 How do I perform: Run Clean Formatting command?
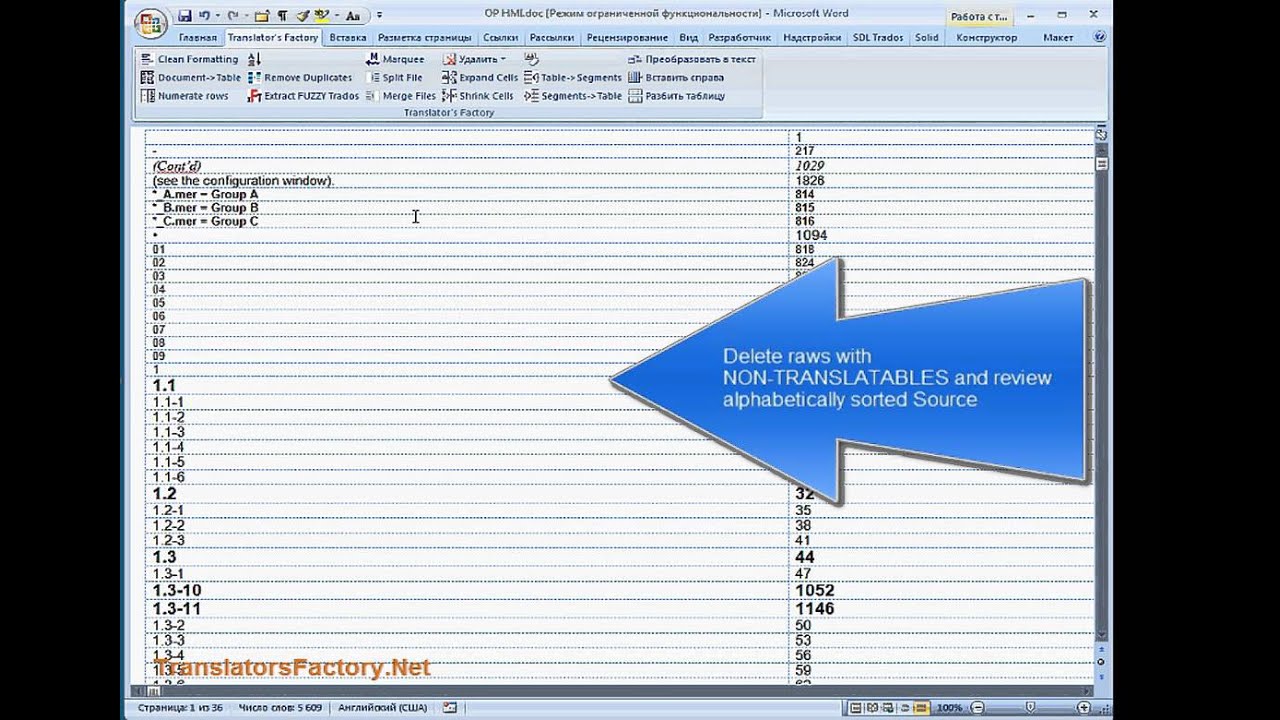189,59
